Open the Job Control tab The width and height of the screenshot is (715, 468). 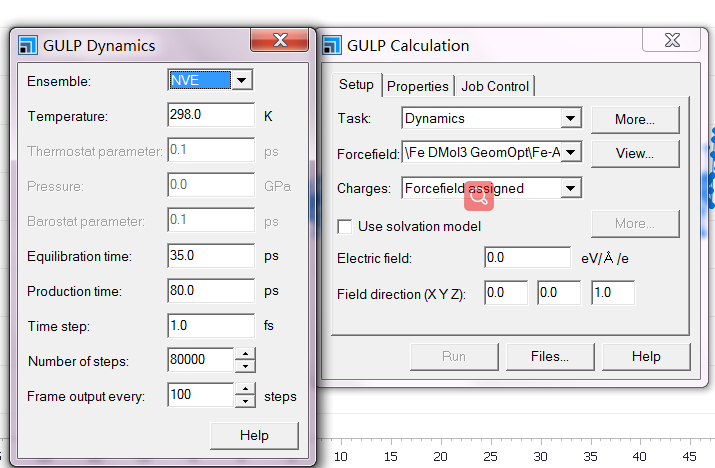(x=495, y=86)
